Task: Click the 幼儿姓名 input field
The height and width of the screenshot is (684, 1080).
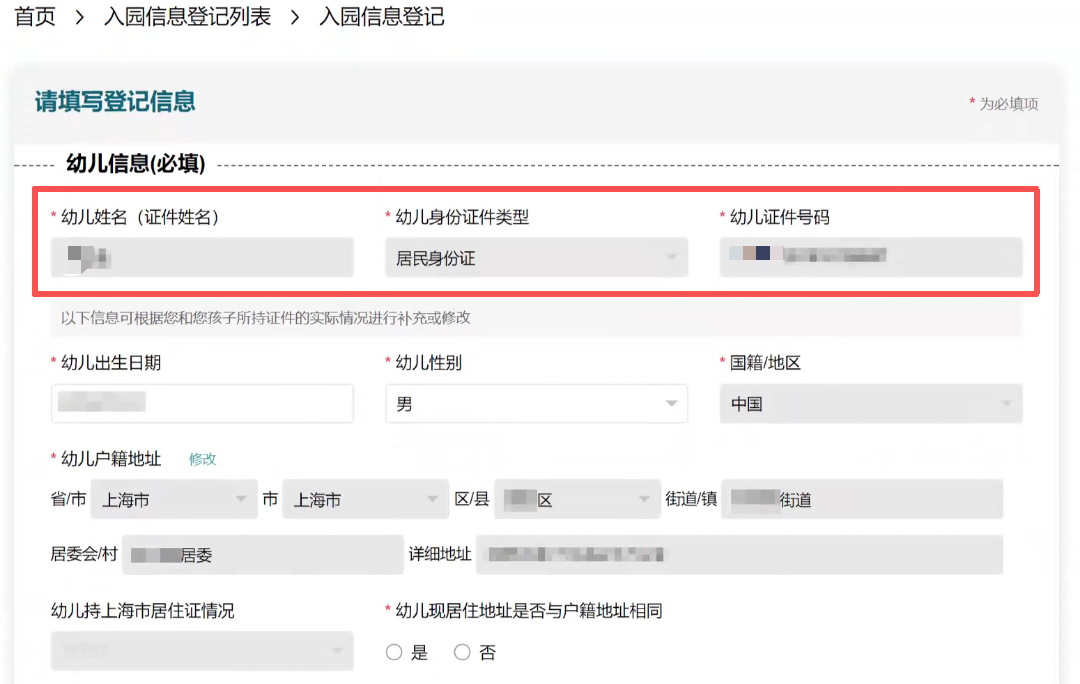Action: (202, 258)
